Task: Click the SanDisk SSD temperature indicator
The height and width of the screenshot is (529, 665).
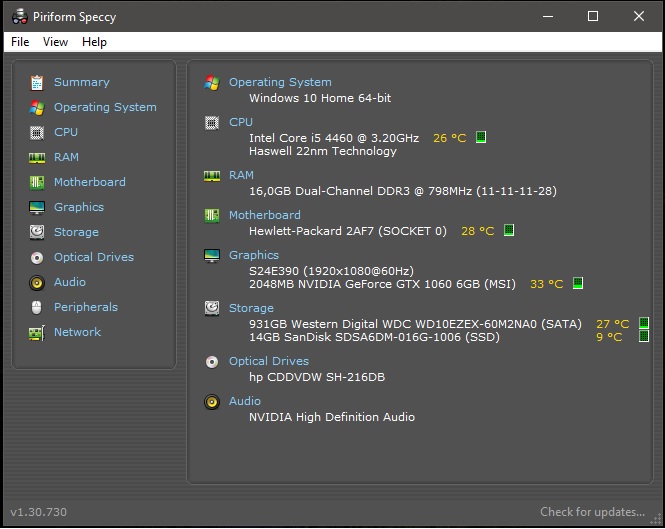Action: click(644, 336)
